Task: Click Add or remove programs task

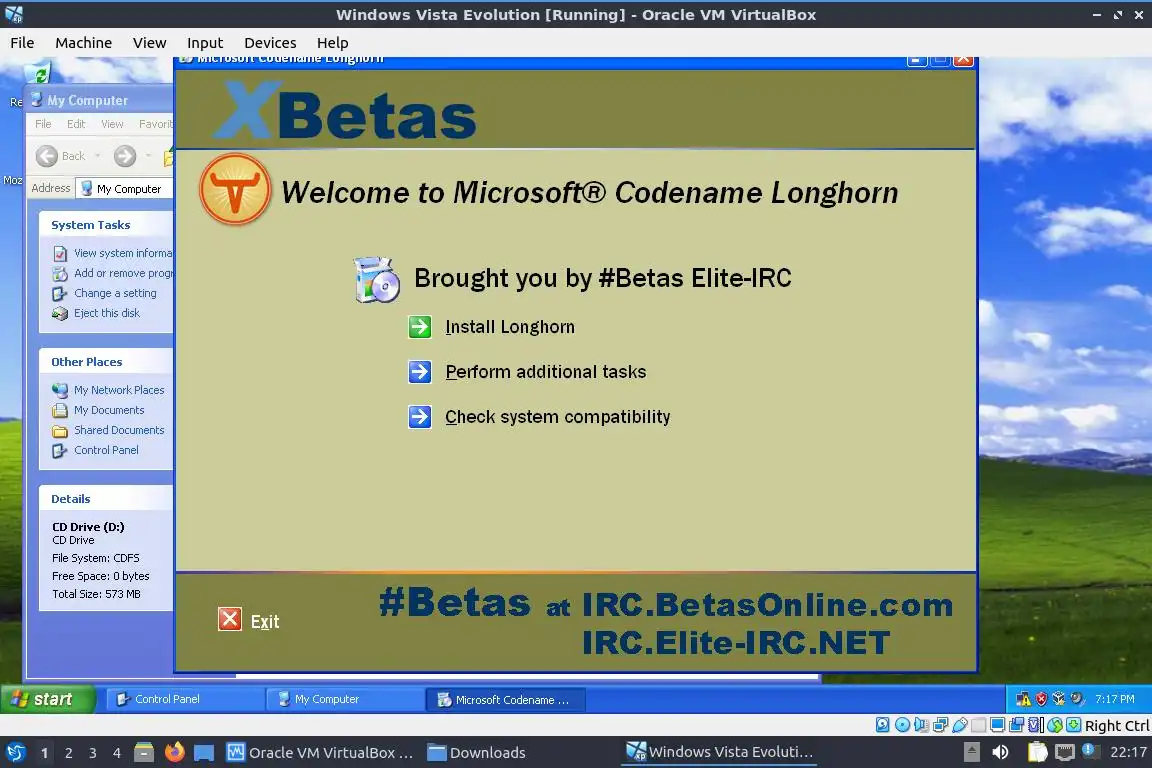Action: (x=112, y=273)
